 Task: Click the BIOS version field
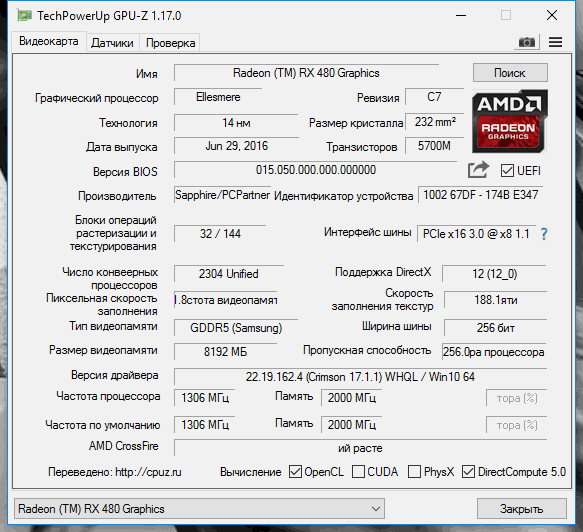pyautogui.click(x=315, y=170)
